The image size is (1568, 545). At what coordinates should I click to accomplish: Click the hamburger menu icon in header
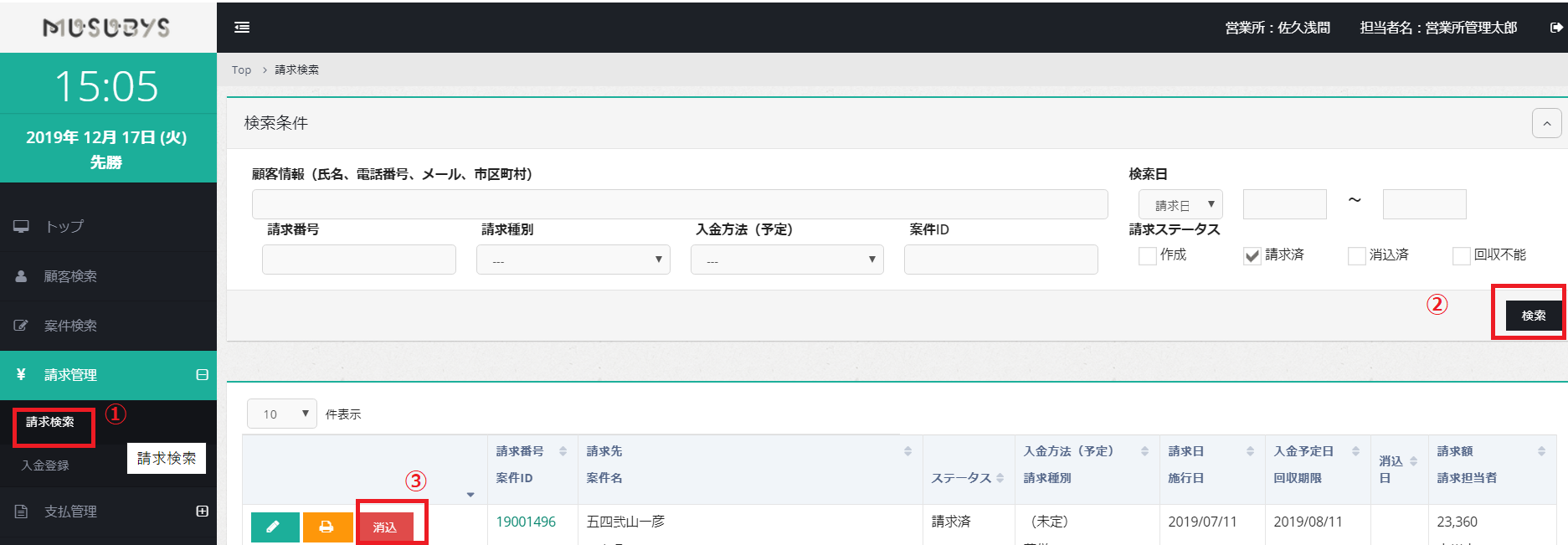coord(242,28)
